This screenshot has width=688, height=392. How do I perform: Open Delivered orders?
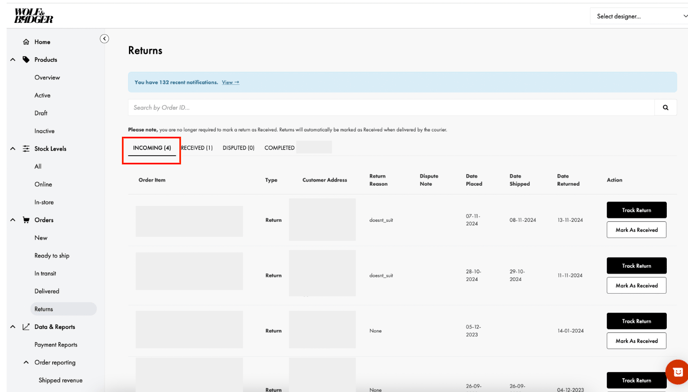(x=47, y=291)
